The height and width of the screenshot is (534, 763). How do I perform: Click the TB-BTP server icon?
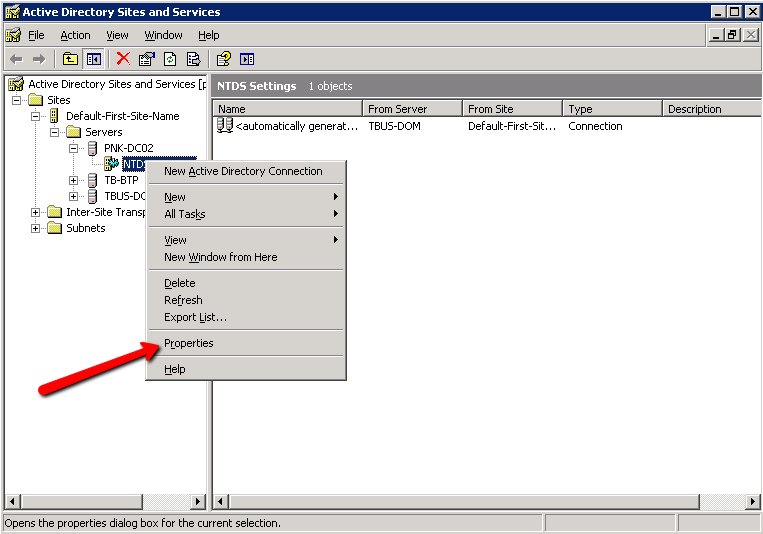click(x=92, y=180)
